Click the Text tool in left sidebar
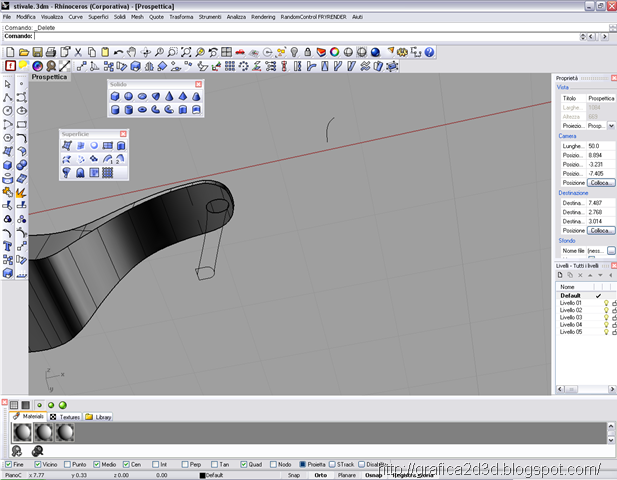Screen dimensions: 617x480 click(x=7, y=247)
